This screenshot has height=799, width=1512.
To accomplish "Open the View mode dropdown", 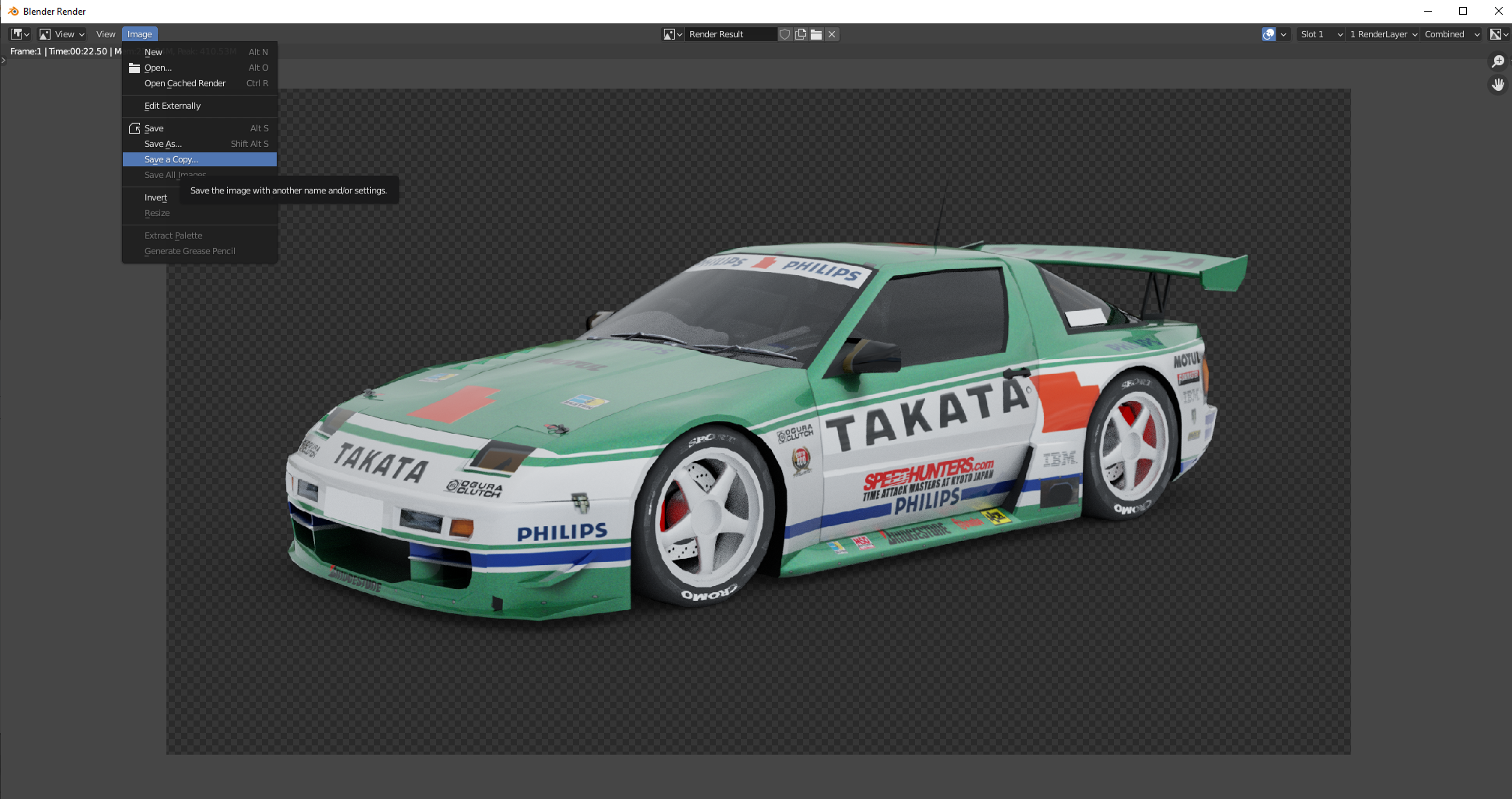I will 61,34.
